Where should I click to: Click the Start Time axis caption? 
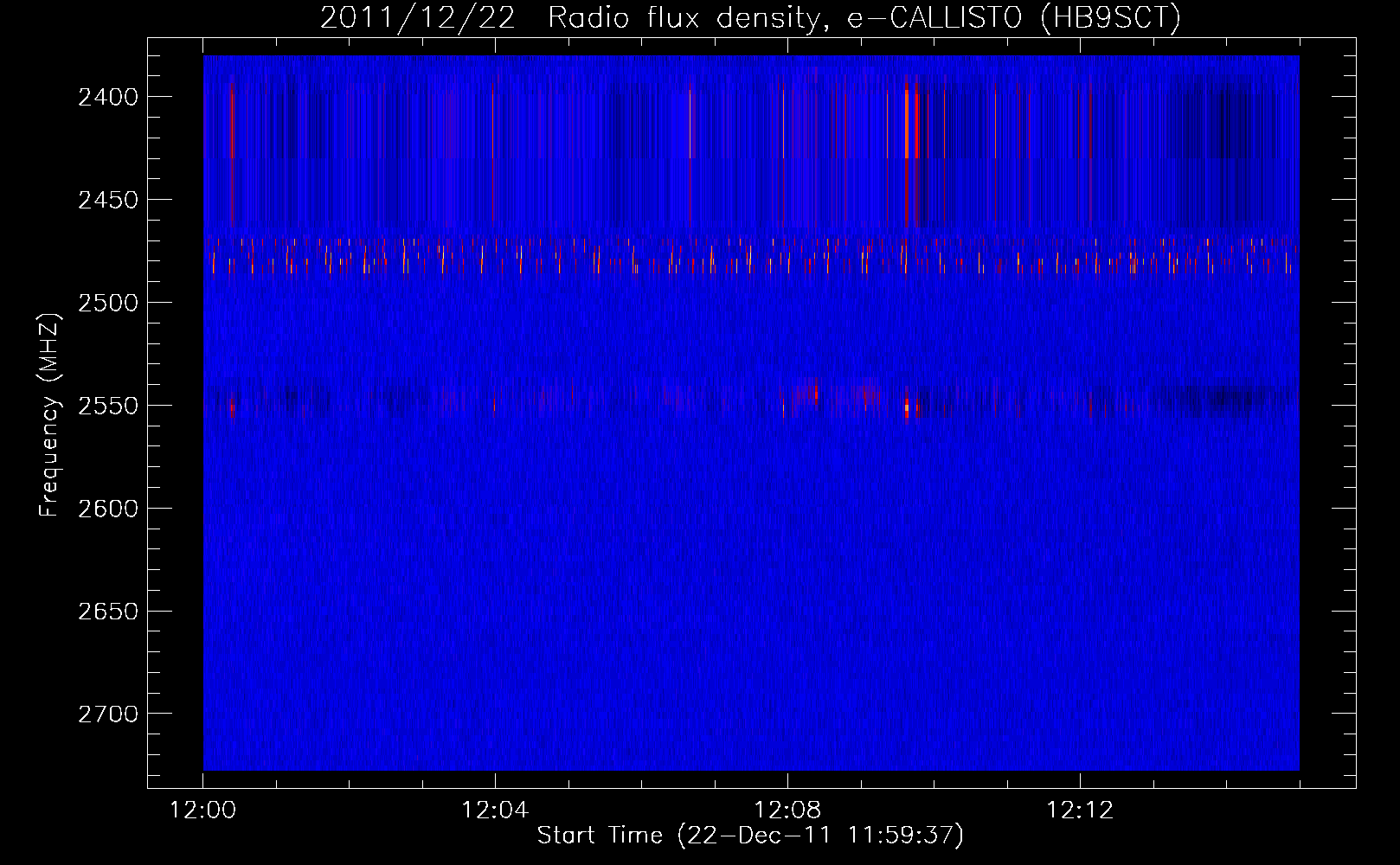click(x=750, y=836)
